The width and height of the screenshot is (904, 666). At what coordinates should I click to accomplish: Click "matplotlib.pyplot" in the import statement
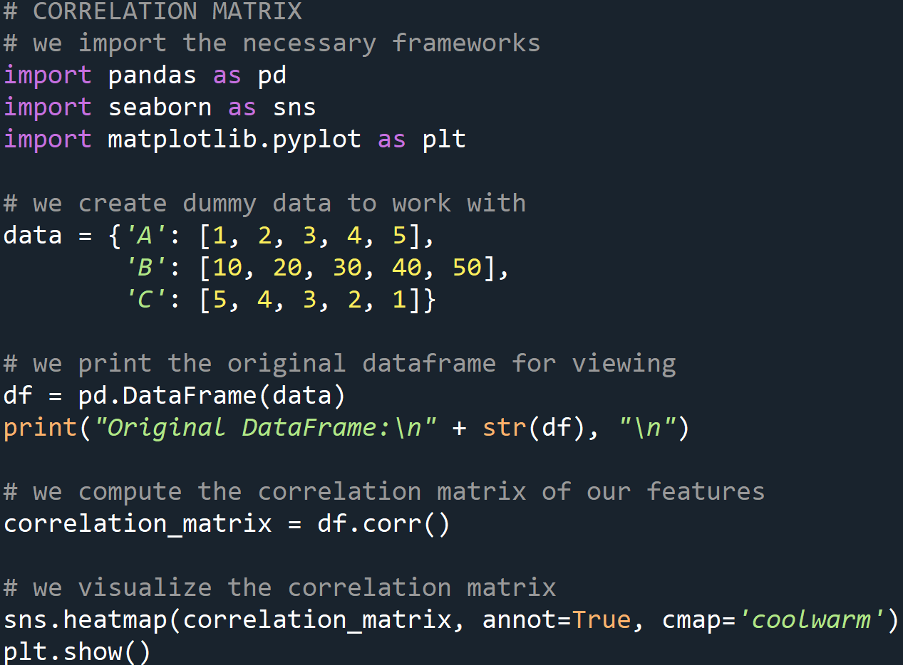(235, 140)
